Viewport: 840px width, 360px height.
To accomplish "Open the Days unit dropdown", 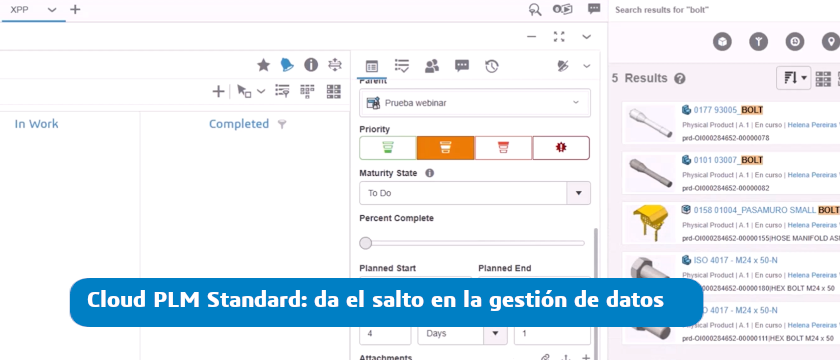I will coord(462,333).
